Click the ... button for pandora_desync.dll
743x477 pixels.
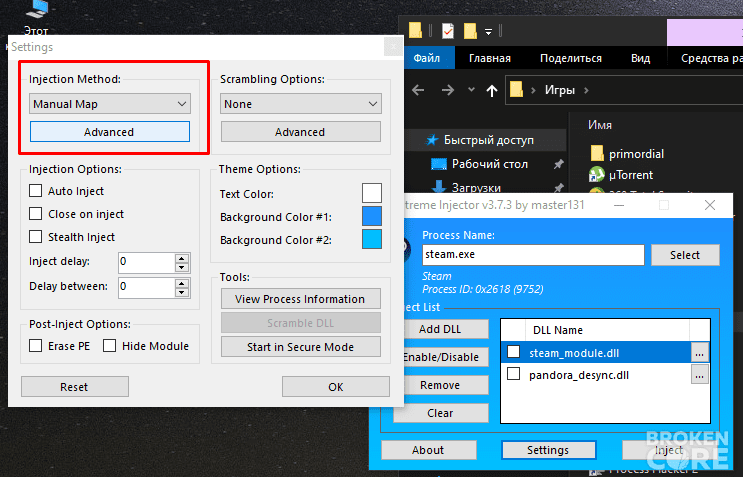point(700,375)
